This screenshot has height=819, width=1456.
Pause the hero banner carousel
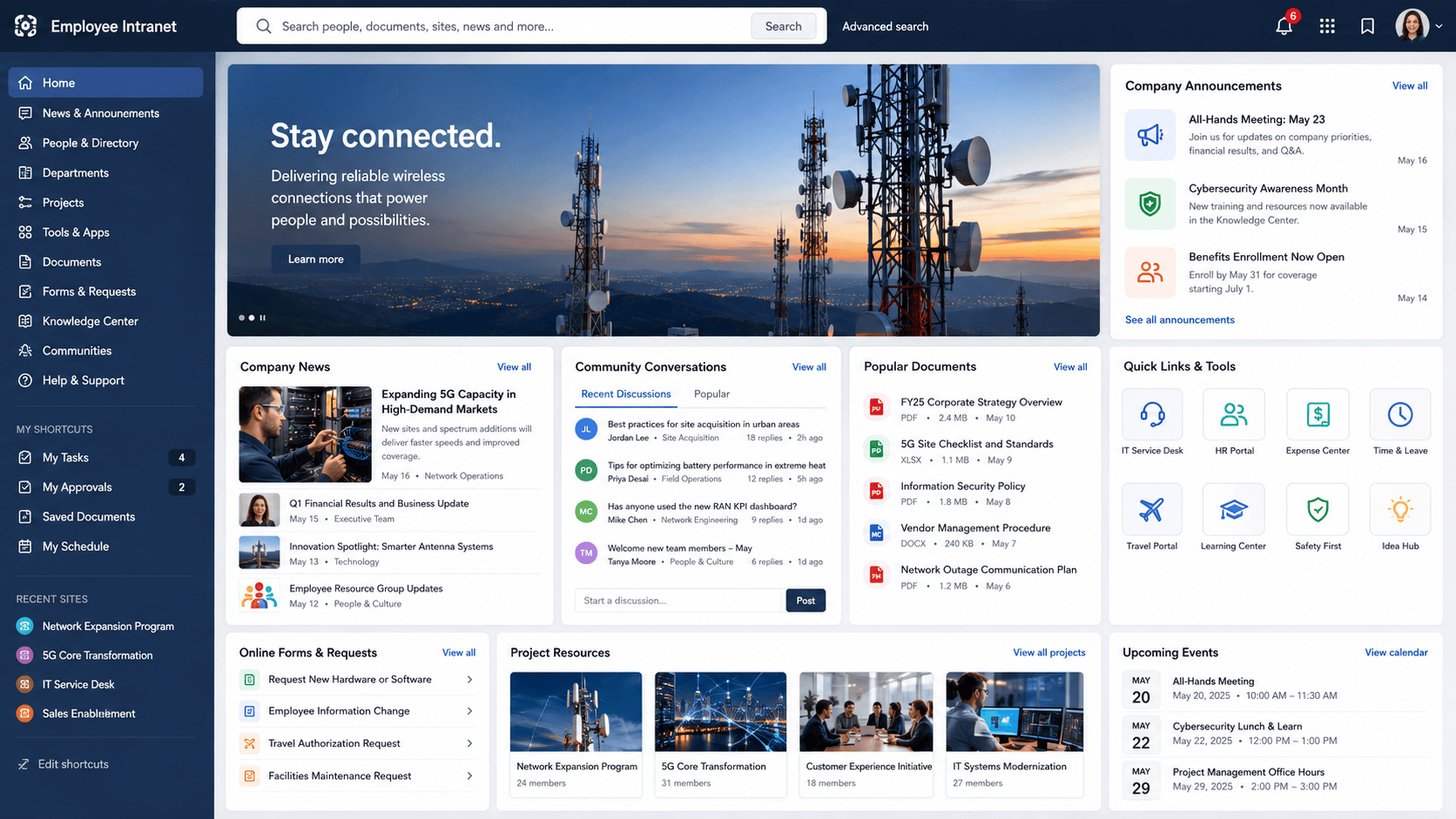pos(262,318)
